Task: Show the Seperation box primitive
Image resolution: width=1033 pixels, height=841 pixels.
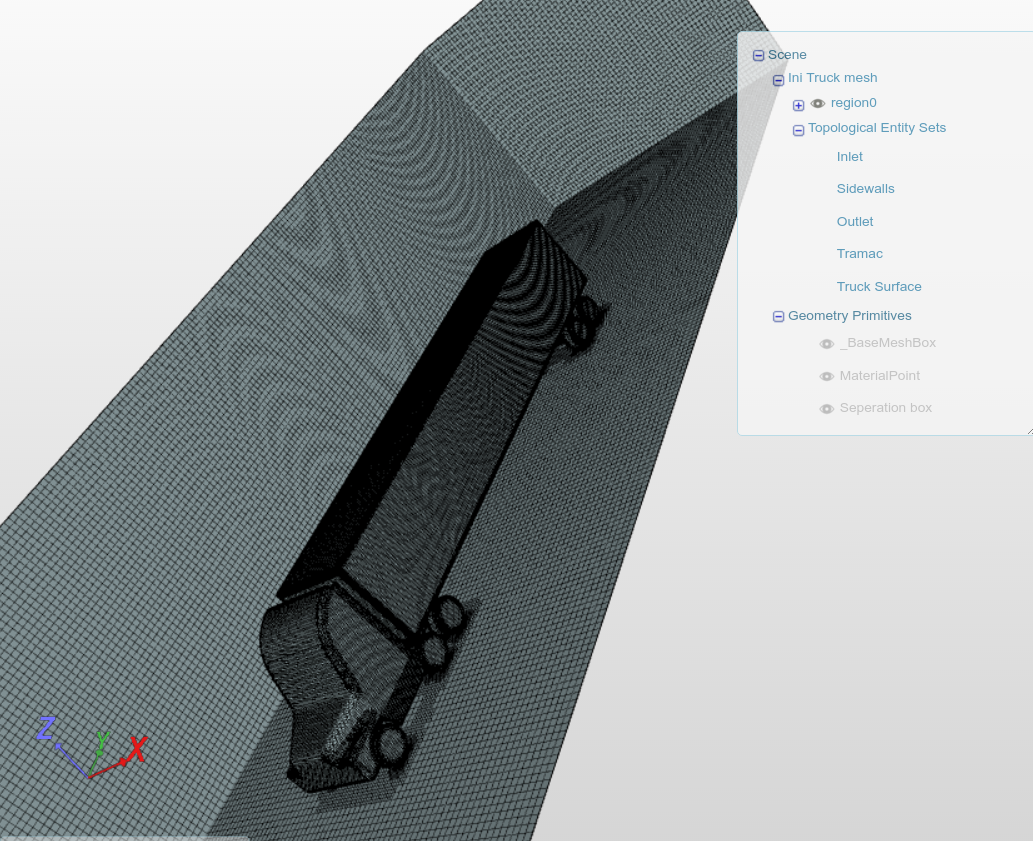Action: tap(827, 409)
